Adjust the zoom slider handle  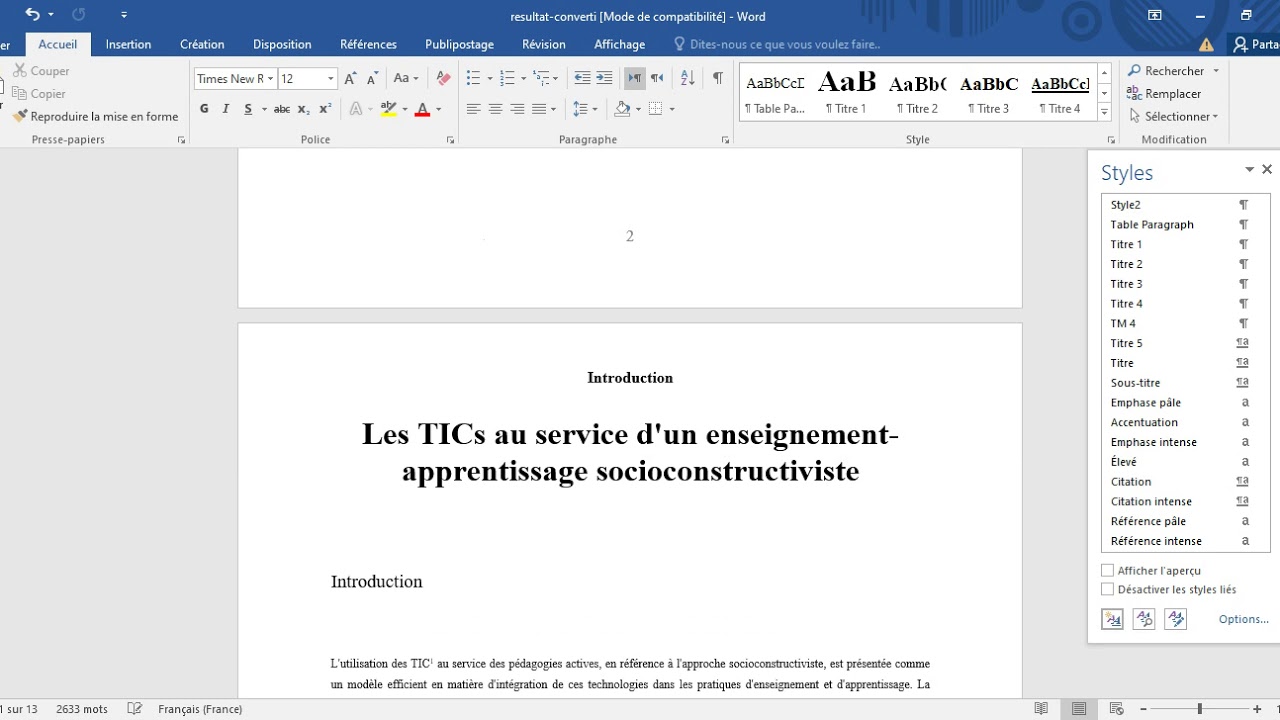coord(1200,709)
